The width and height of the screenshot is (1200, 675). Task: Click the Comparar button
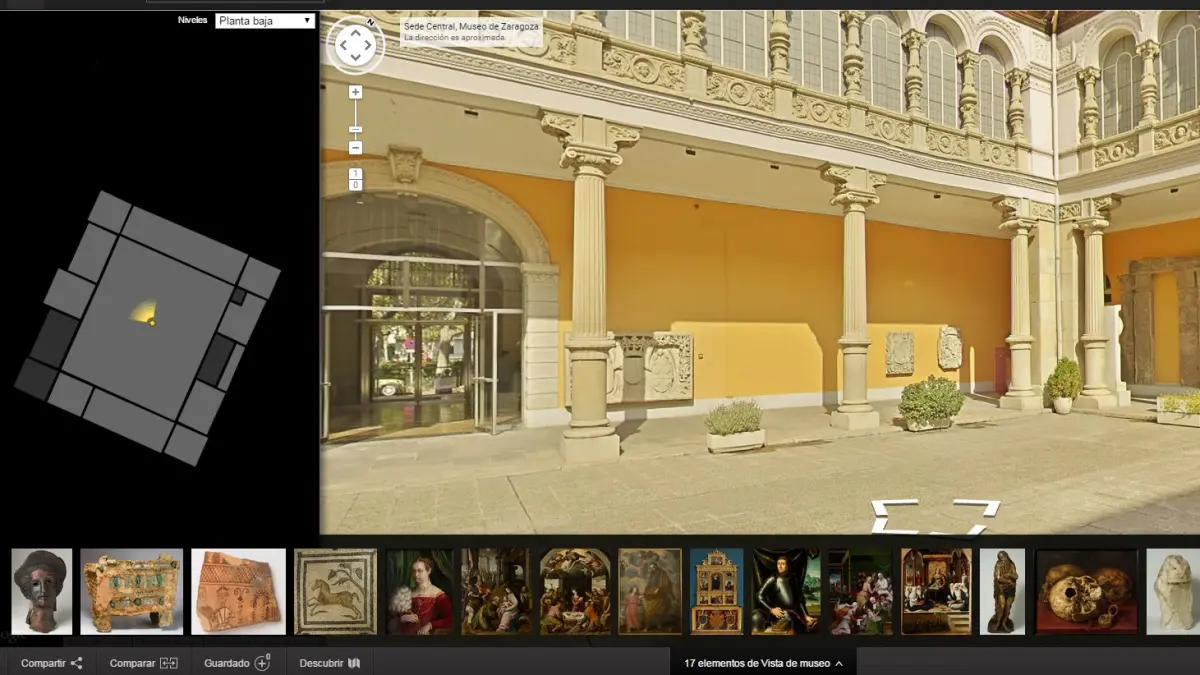[x=143, y=663]
